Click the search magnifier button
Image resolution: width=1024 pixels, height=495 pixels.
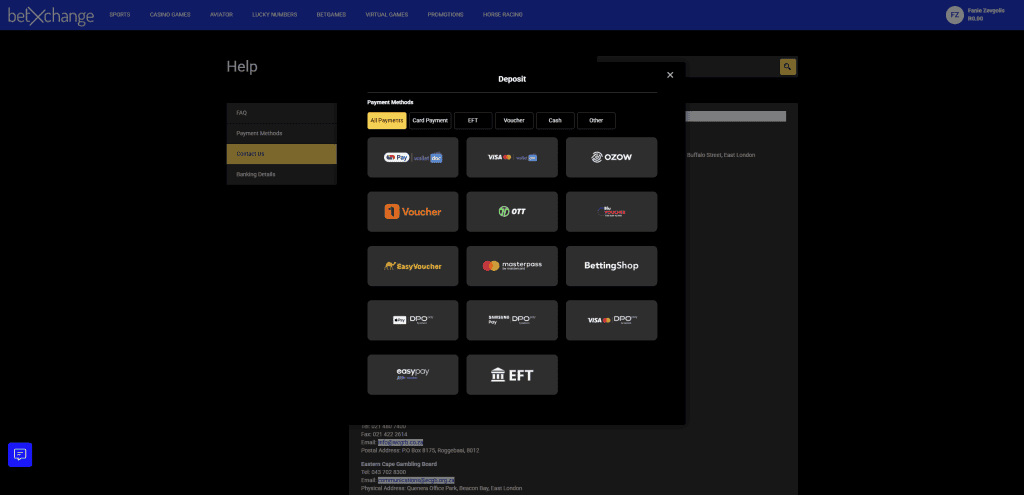coord(788,67)
